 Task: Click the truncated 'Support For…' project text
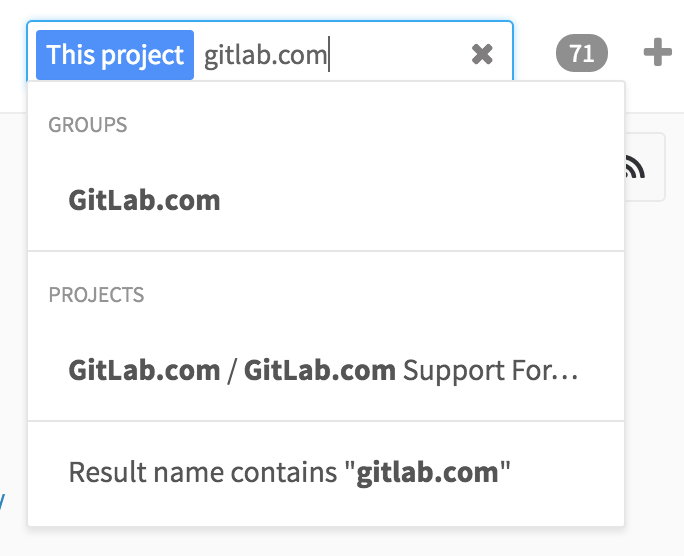click(491, 371)
